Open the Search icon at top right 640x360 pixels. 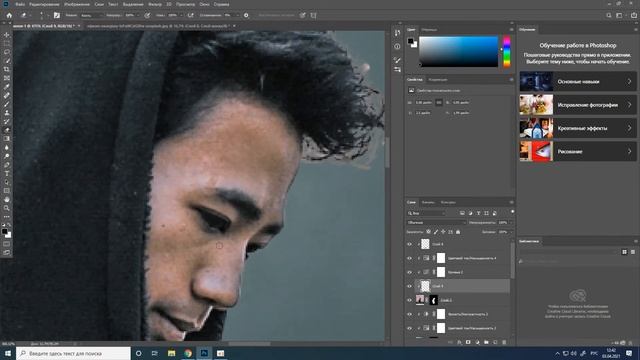click(609, 16)
